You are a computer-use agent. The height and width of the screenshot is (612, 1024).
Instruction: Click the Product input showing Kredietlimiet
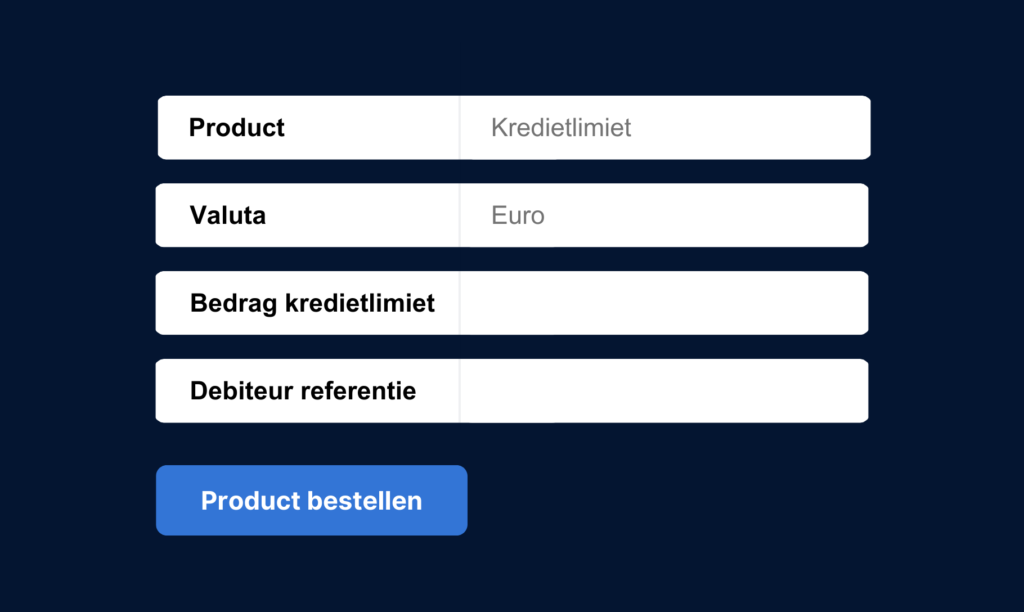tap(665, 127)
